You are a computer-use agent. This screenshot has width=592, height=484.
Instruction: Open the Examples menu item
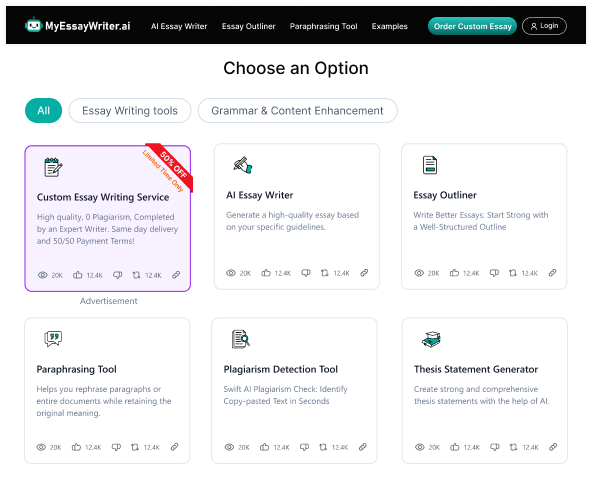390,26
